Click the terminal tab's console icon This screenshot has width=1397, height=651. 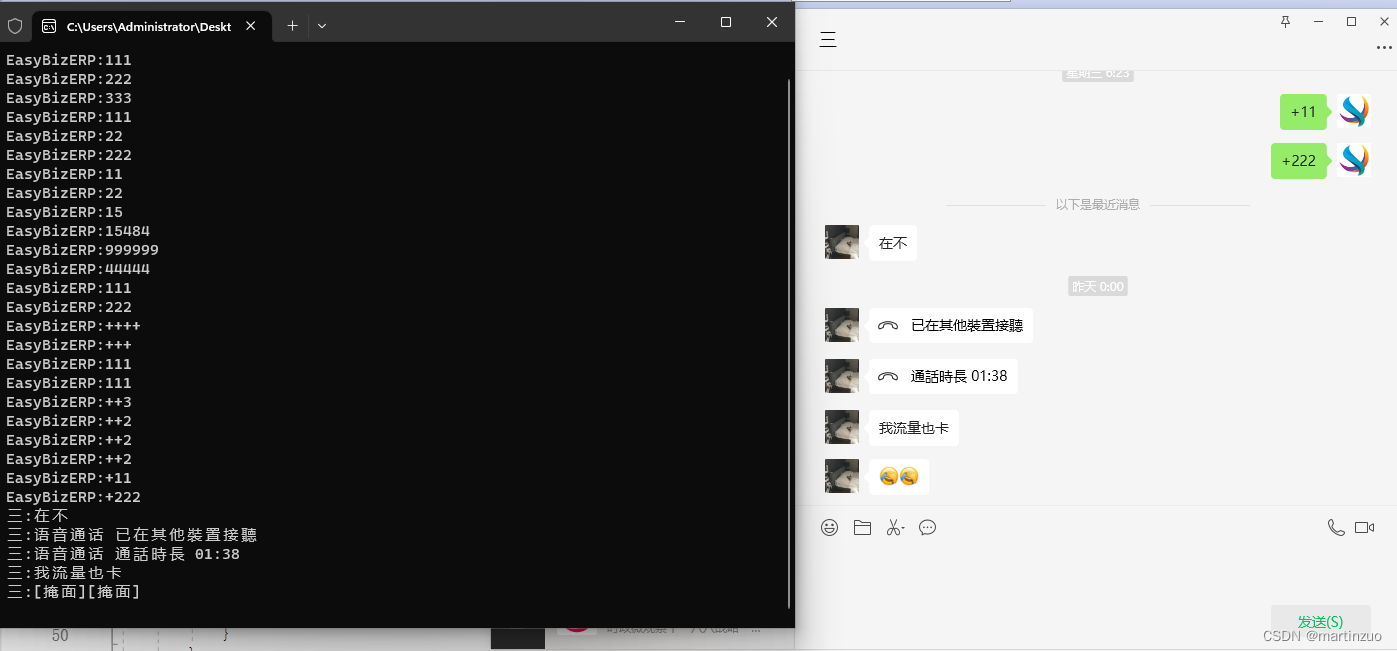tap(49, 26)
